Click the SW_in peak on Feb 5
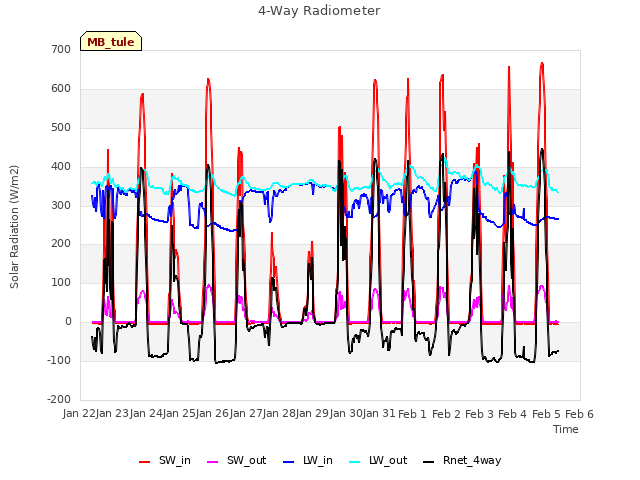The width and height of the screenshot is (640, 480). point(542,63)
